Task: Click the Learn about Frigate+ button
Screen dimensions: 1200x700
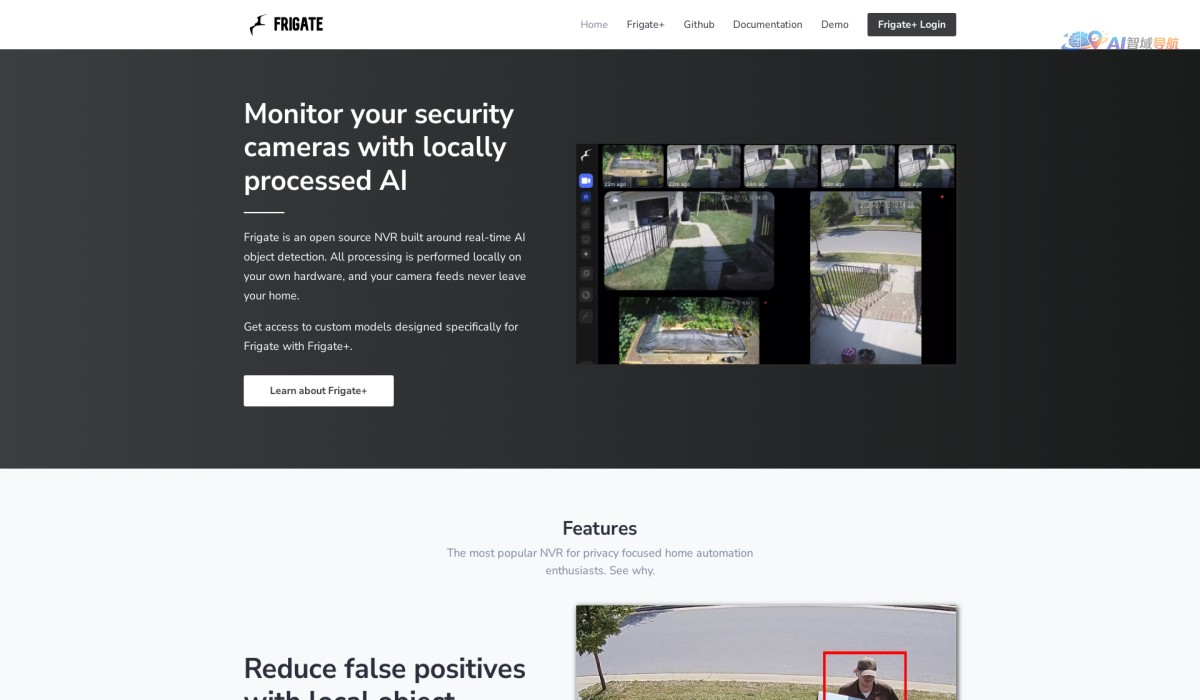Action: (x=318, y=391)
